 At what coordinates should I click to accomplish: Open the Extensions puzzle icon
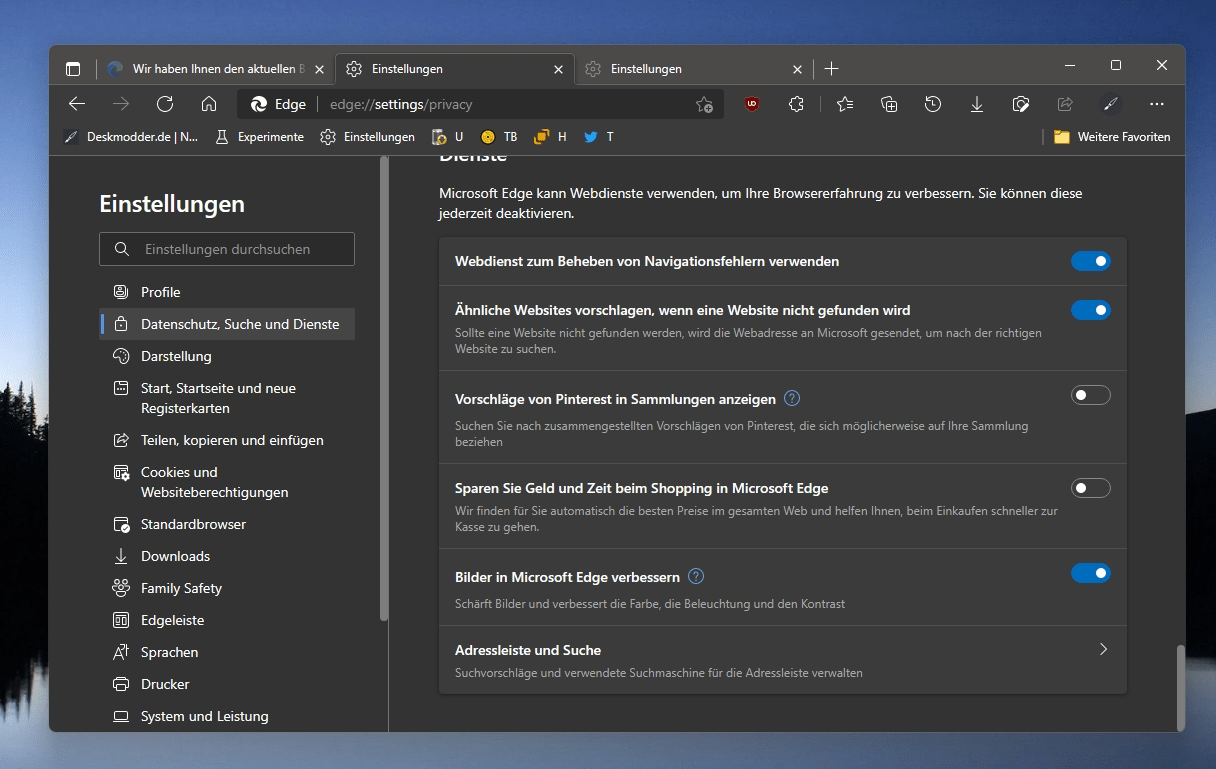pos(796,104)
